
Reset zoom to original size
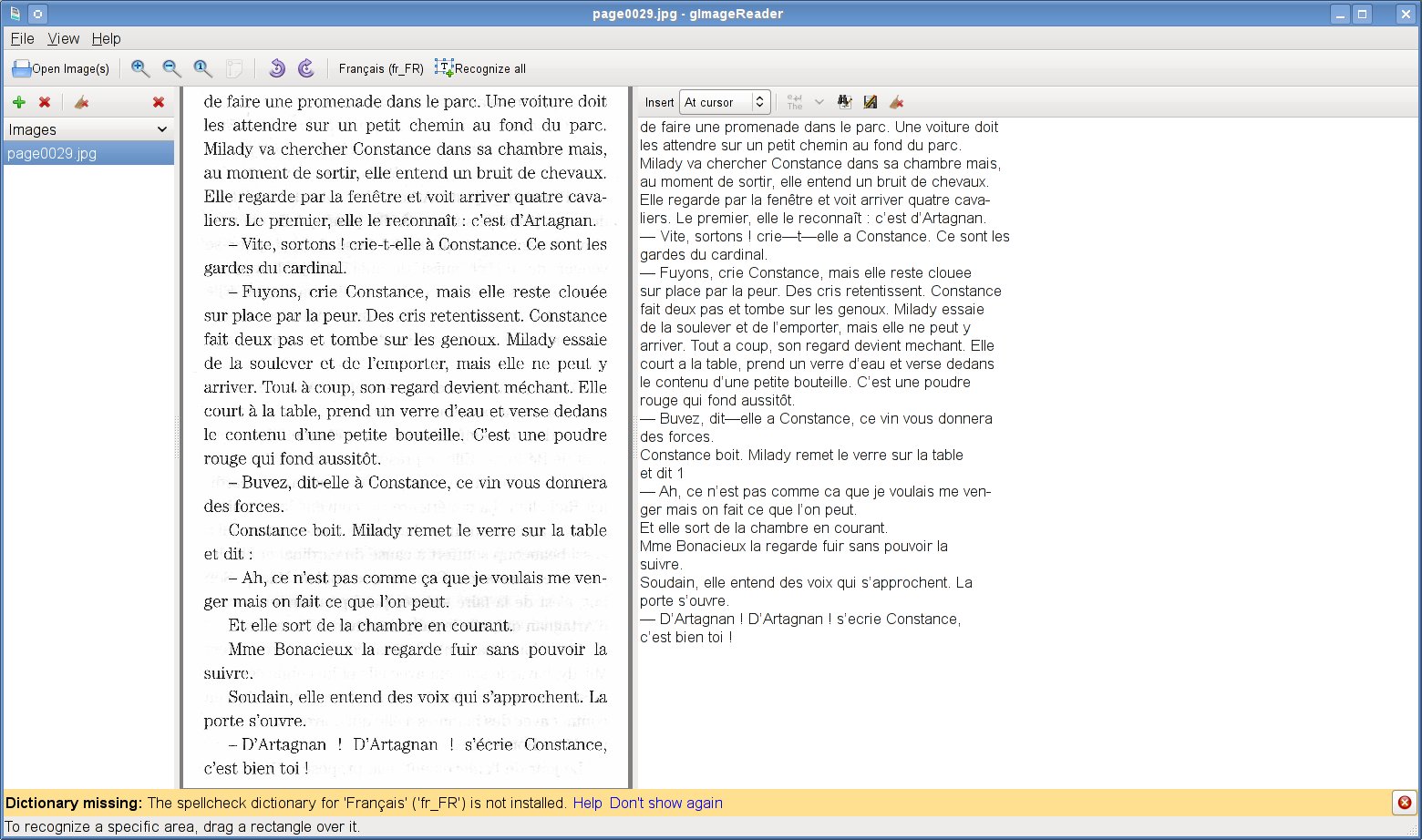pos(202,68)
